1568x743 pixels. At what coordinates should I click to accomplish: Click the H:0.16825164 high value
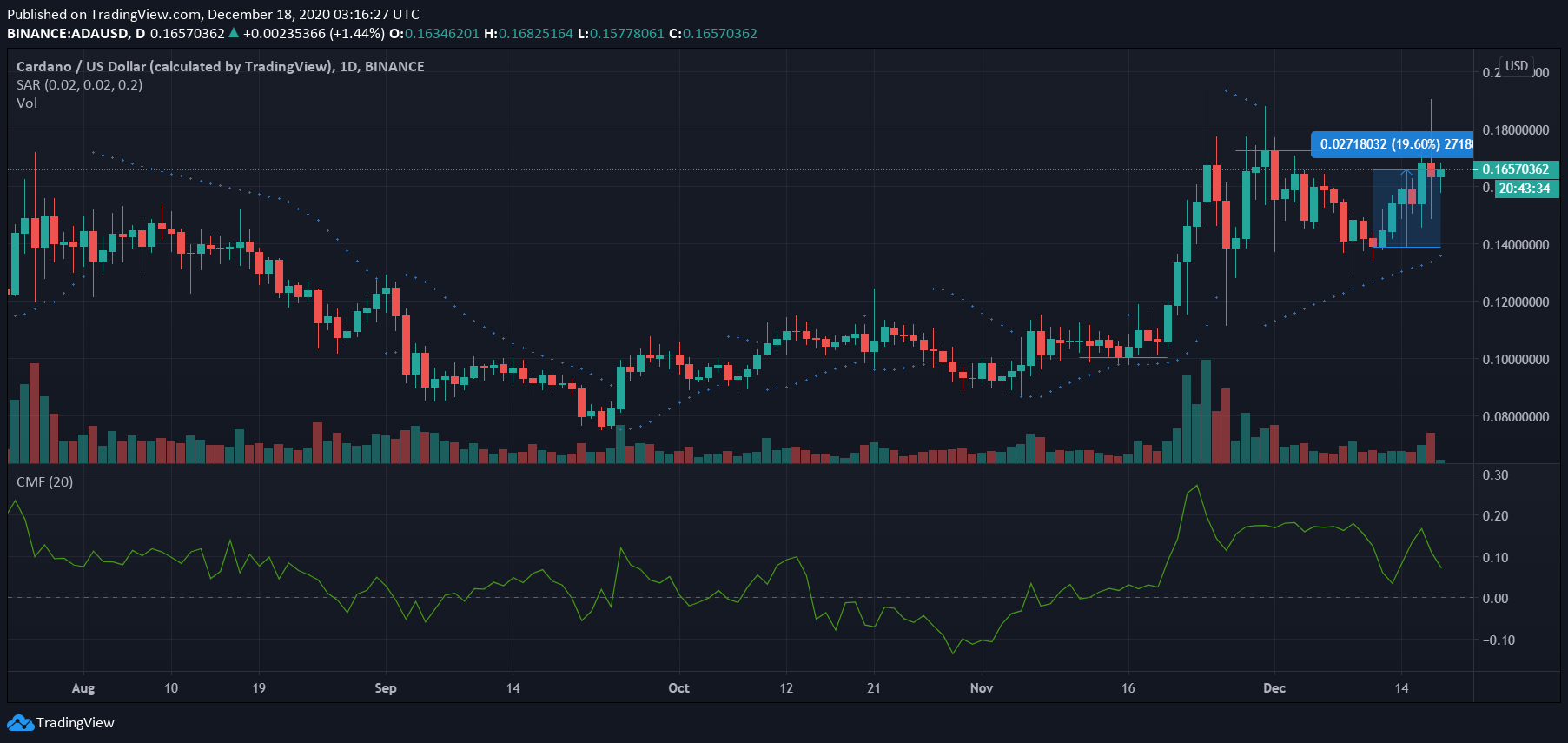[x=529, y=34]
